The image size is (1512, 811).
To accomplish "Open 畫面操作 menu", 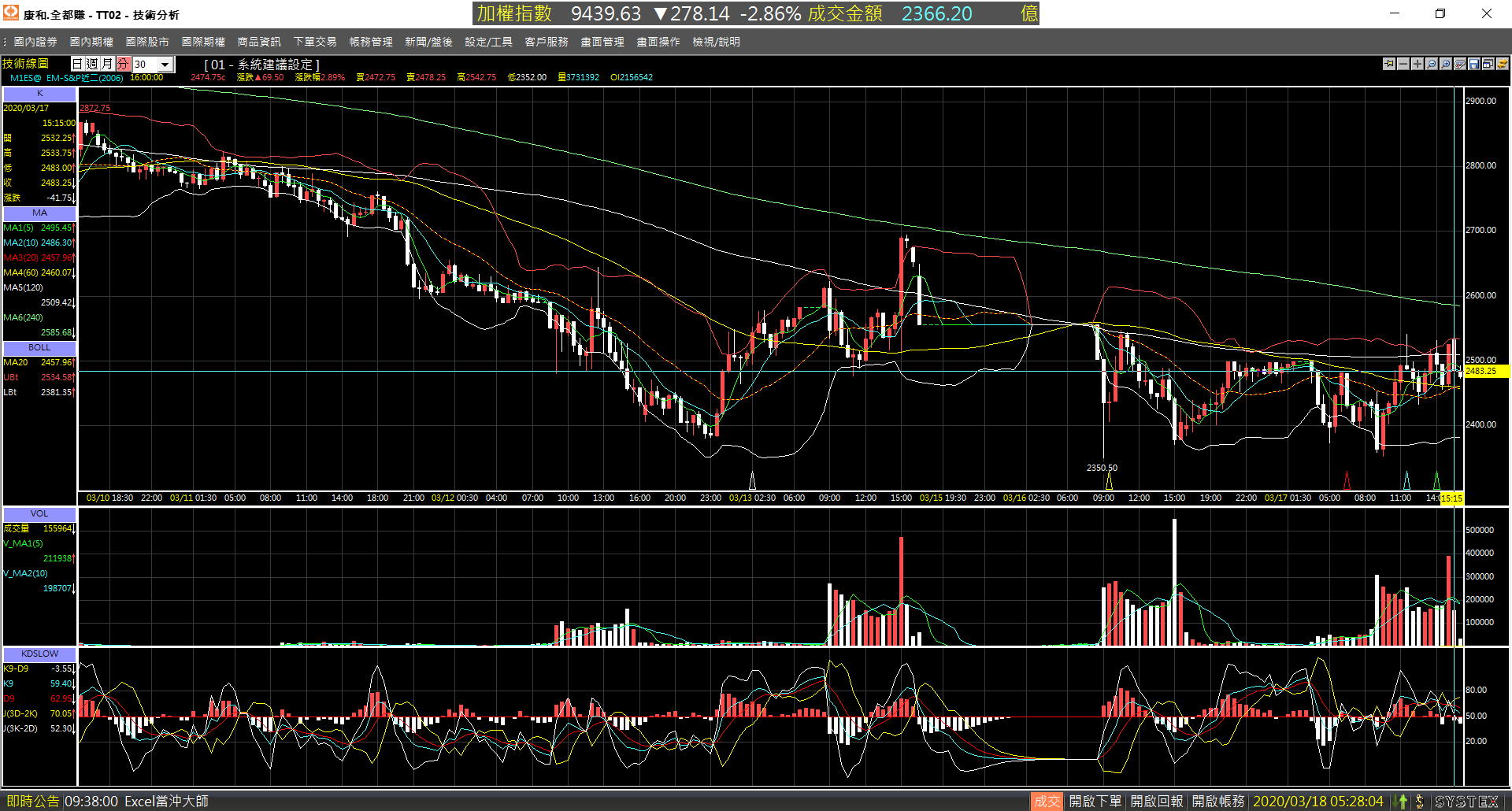I will click(658, 42).
